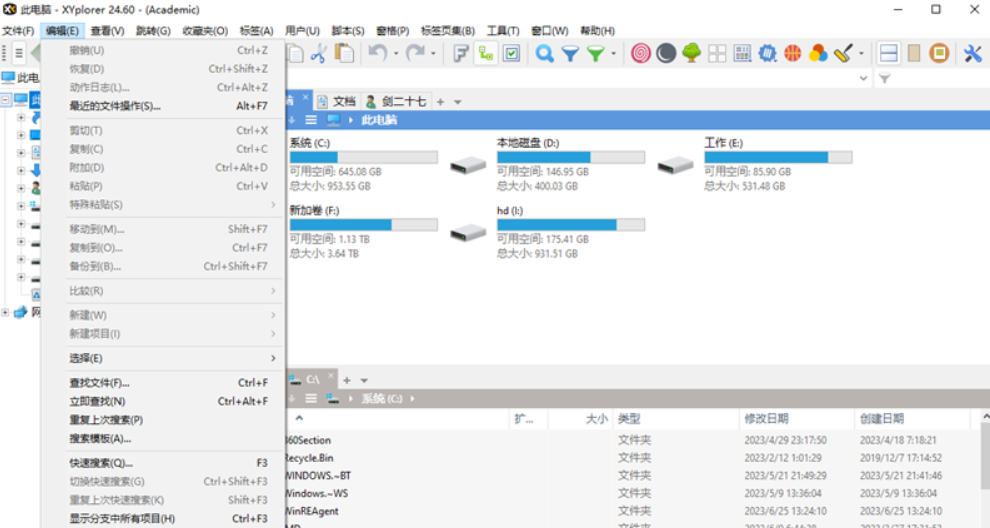Click hamburger icon in 系统 (C:) breadcrumb bar
The width and height of the screenshot is (990, 528).
click(x=311, y=399)
